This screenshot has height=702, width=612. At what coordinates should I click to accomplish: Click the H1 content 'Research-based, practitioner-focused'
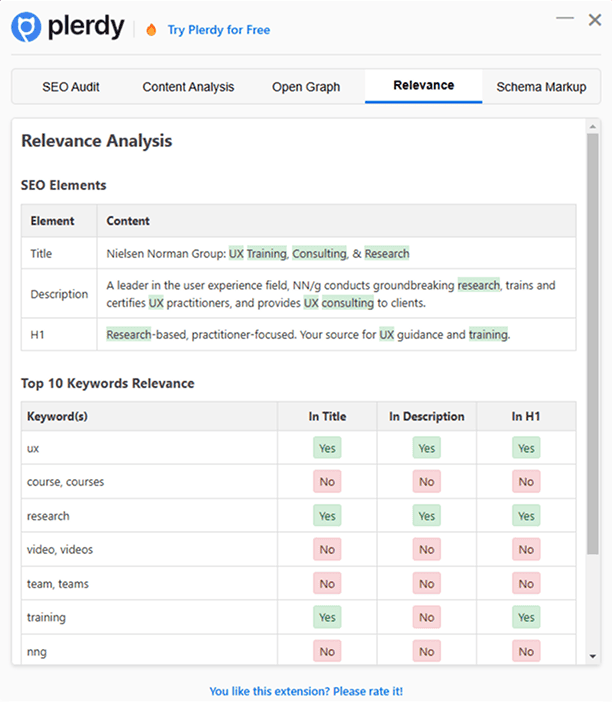point(308,334)
